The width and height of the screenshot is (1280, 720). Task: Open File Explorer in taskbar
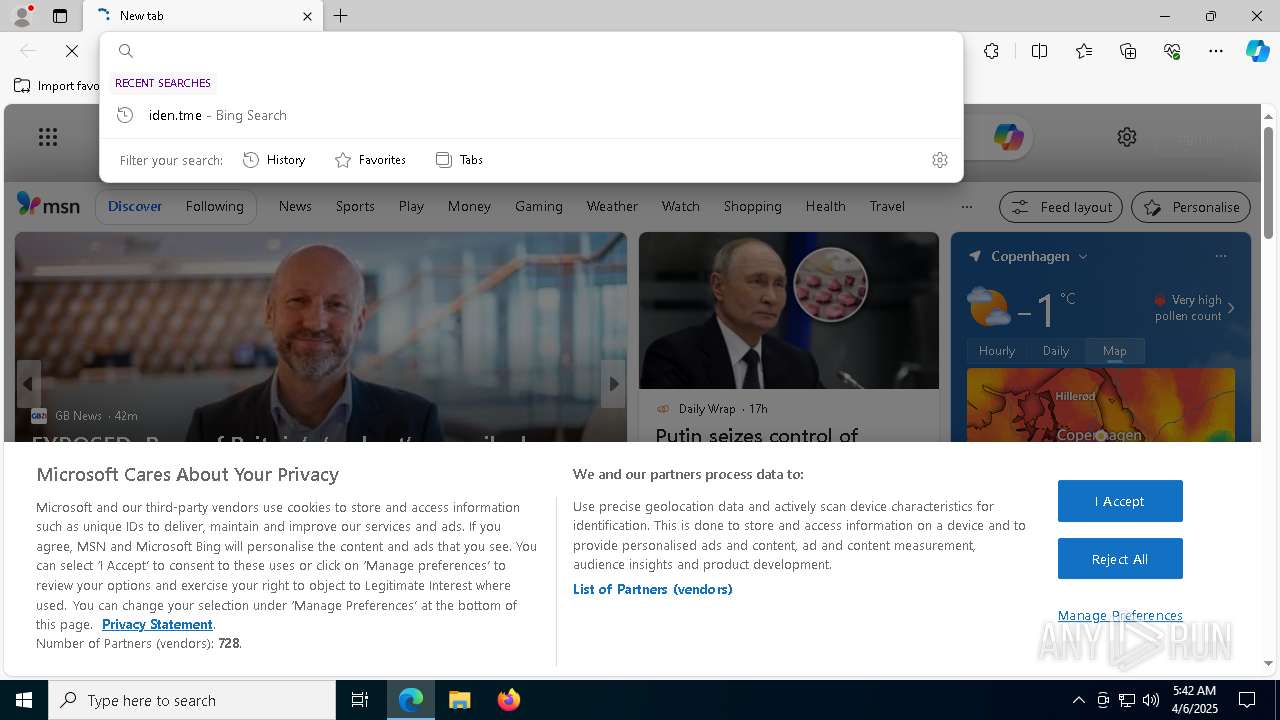point(460,700)
